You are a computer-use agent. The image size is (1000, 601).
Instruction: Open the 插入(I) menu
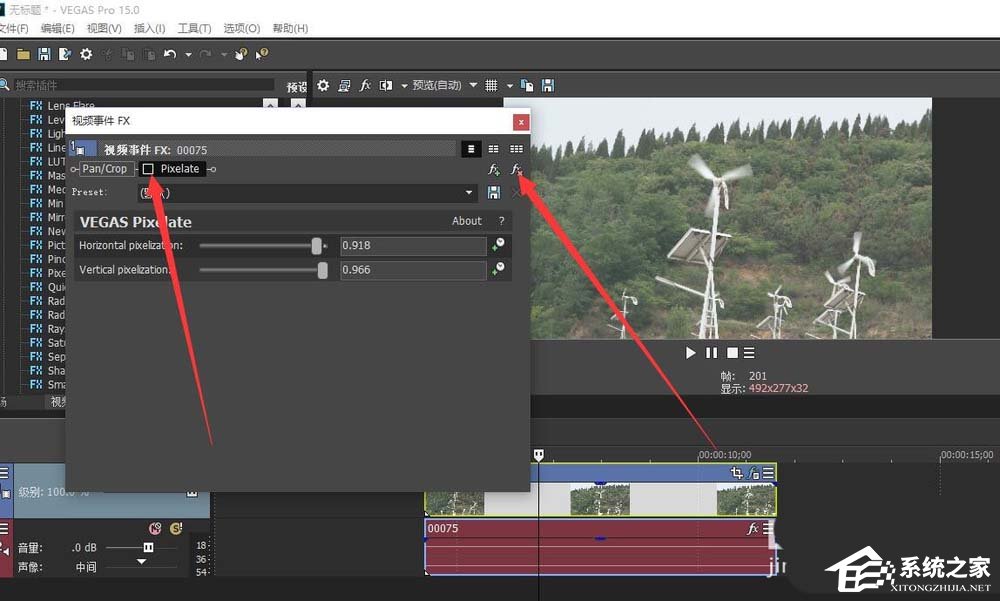click(x=150, y=28)
